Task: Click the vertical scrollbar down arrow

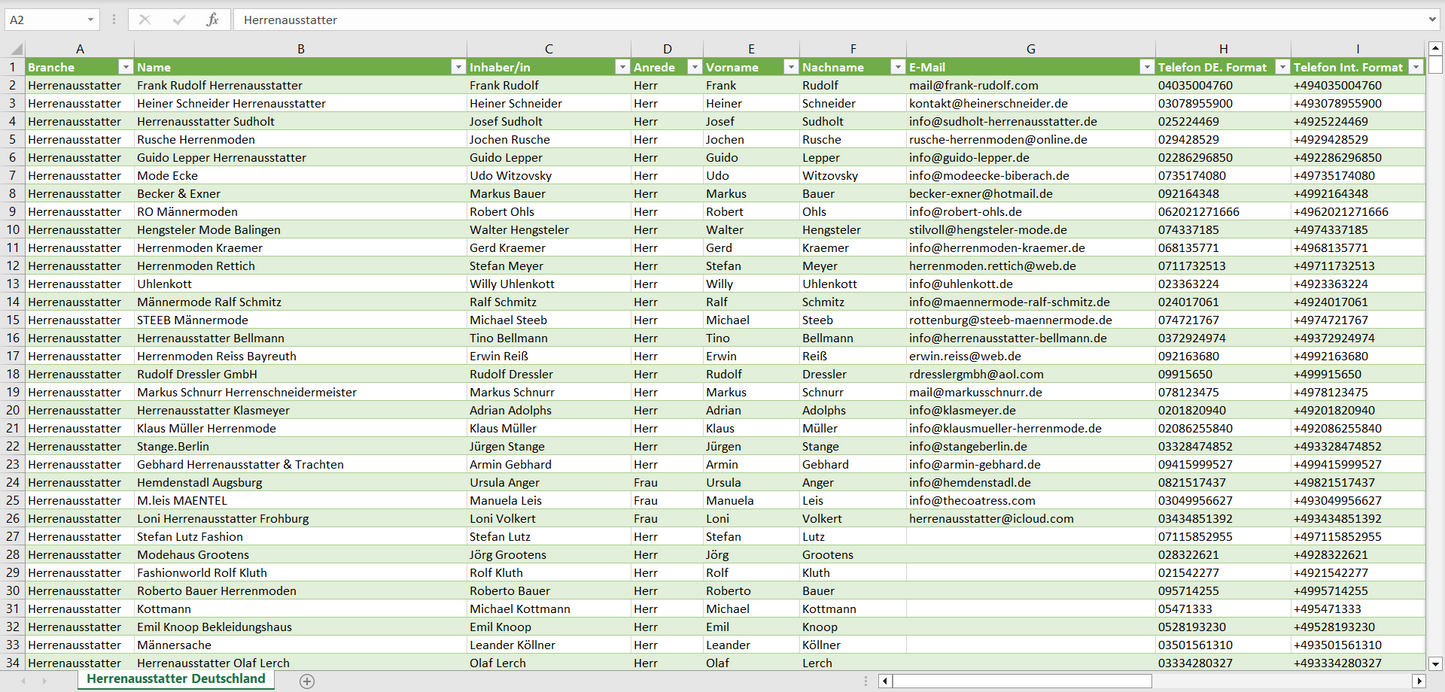Action: point(1436,662)
